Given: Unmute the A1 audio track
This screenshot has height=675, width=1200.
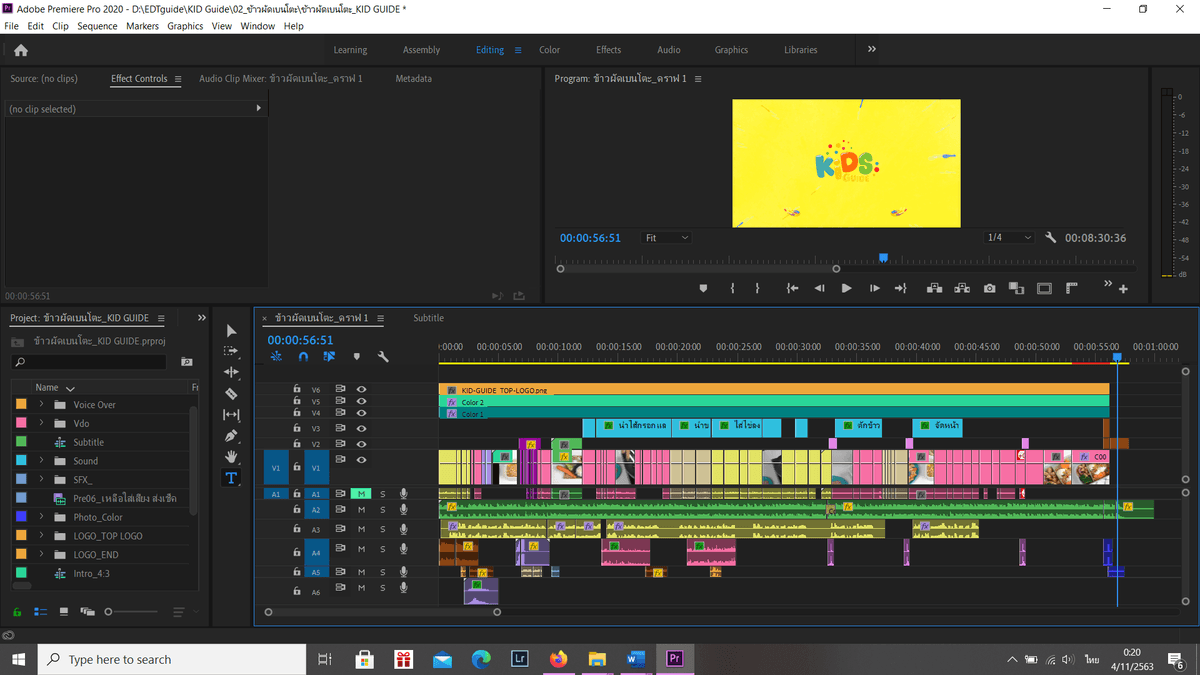Looking at the screenshot, I should pos(362,493).
